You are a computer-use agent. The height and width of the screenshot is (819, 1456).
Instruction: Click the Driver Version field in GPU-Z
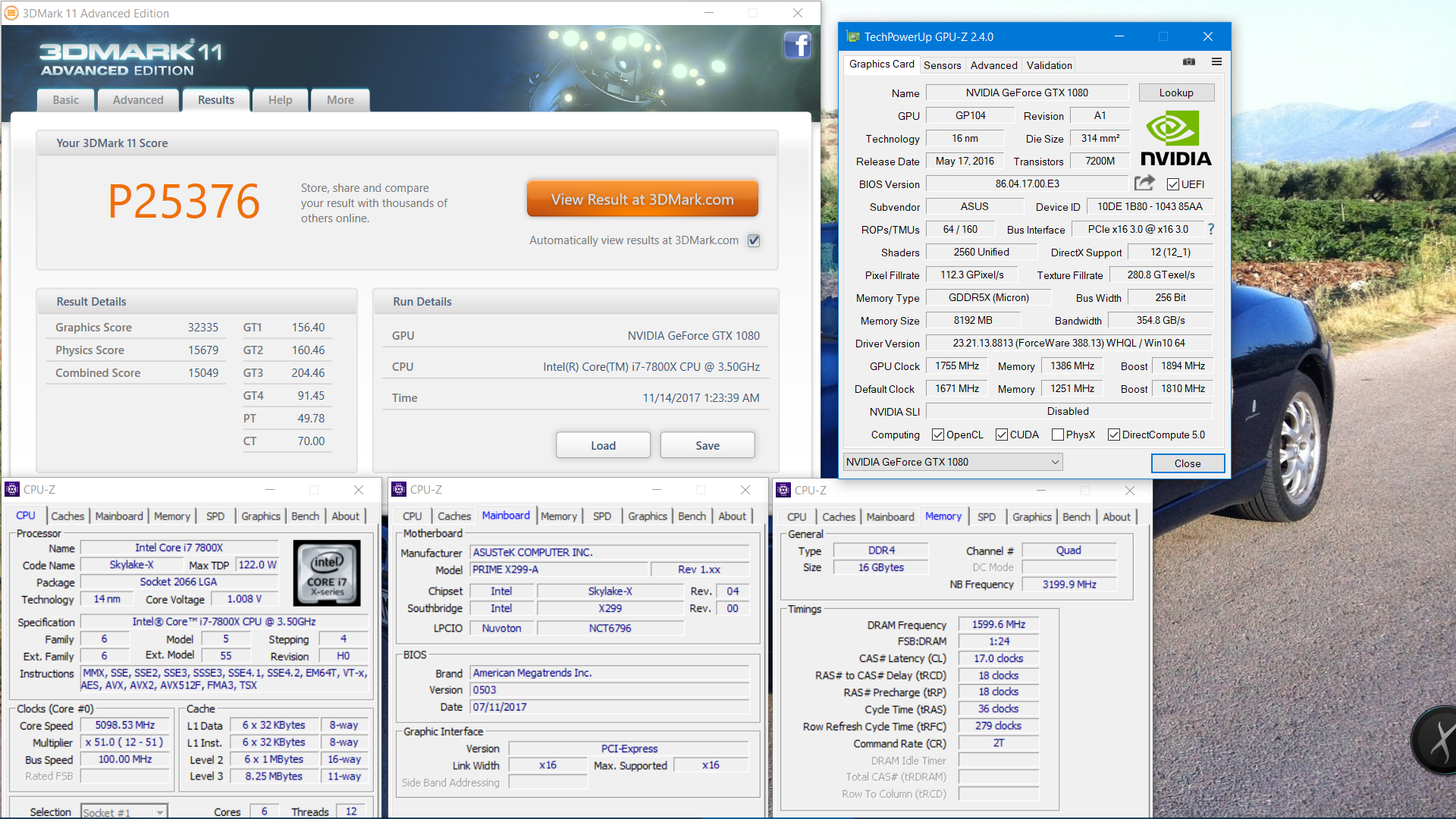(x=1068, y=343)
